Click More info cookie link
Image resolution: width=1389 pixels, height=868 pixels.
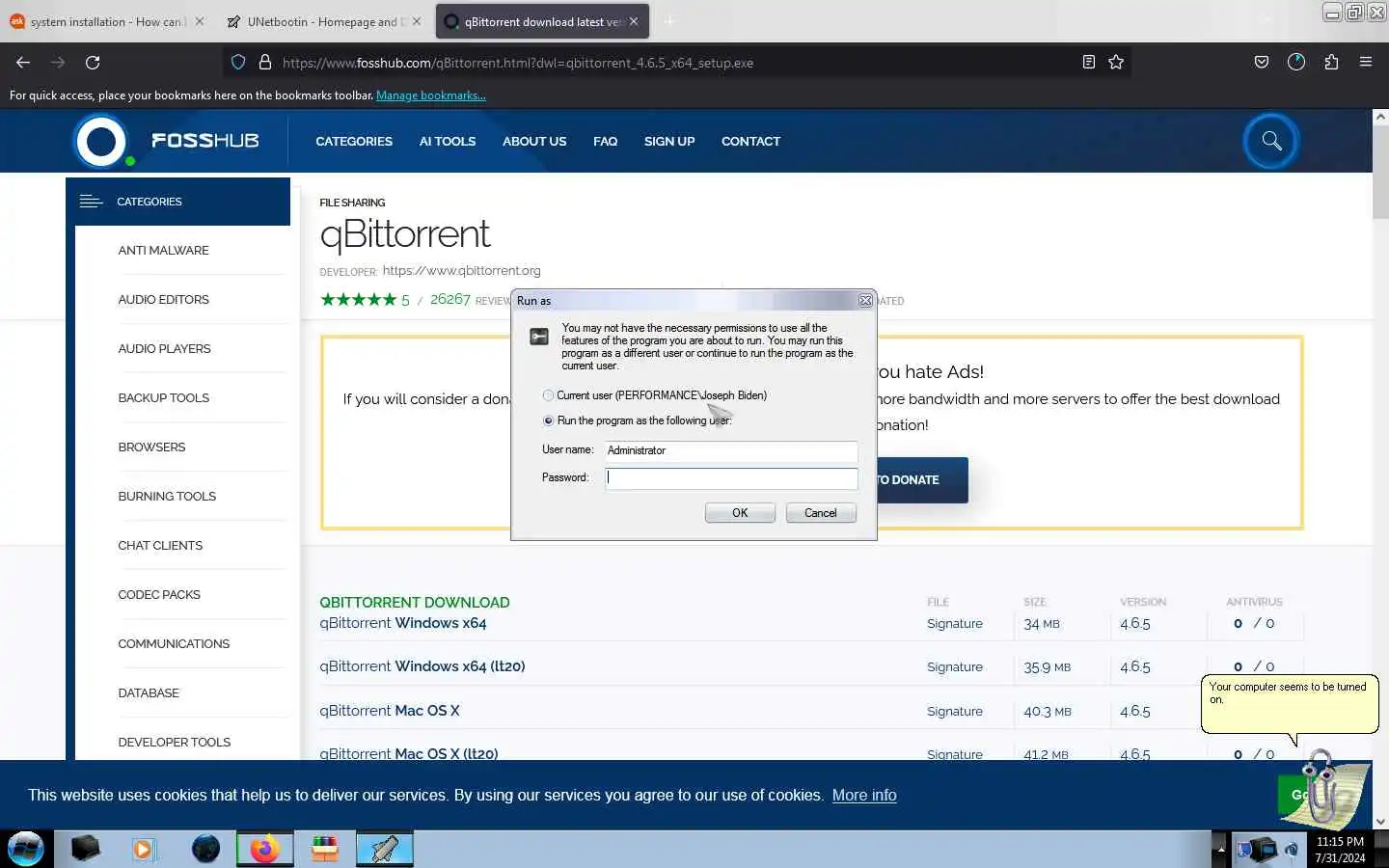tap(864, 795)
